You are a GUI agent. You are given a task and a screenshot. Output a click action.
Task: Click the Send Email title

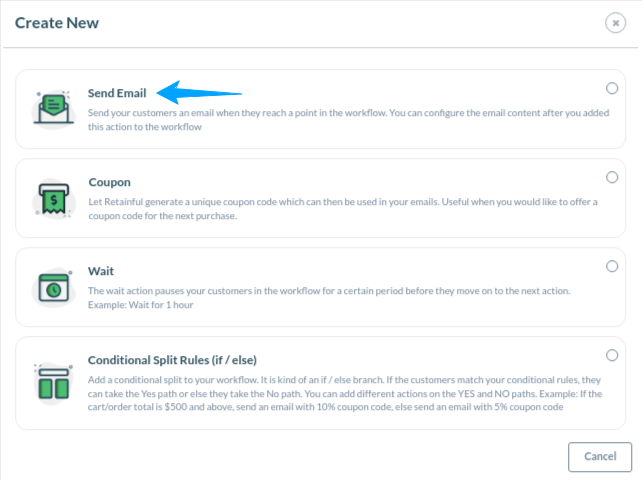point(117,93)
